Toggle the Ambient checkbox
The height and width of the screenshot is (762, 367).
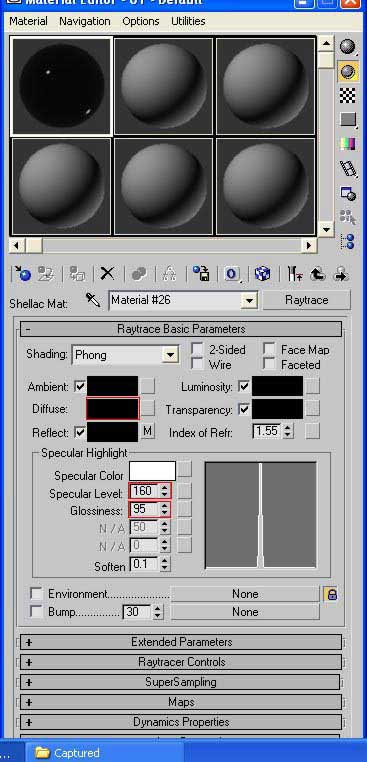coord(79,387)
